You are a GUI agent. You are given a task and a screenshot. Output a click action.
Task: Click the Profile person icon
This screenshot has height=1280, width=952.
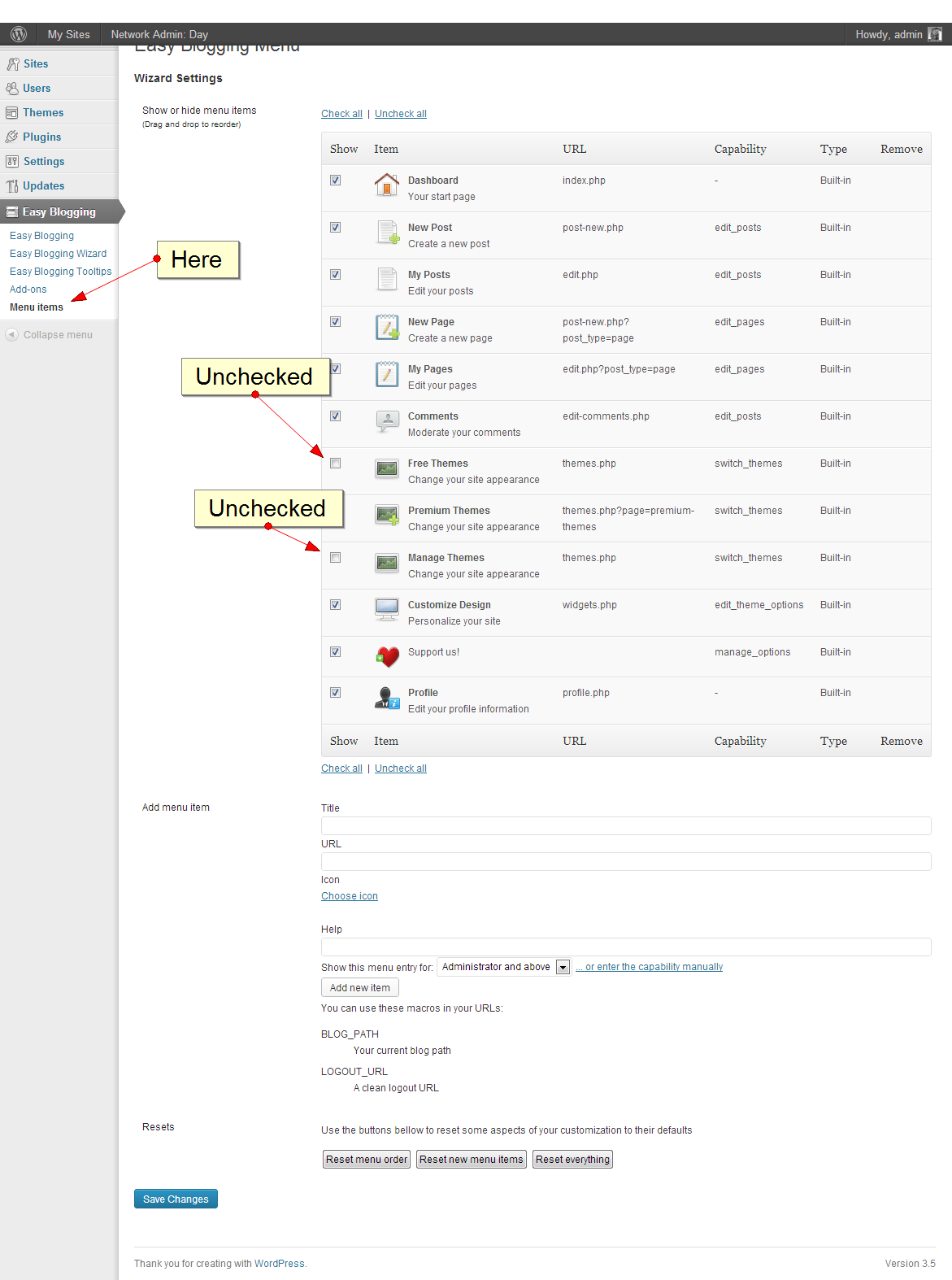coord(387,698)
